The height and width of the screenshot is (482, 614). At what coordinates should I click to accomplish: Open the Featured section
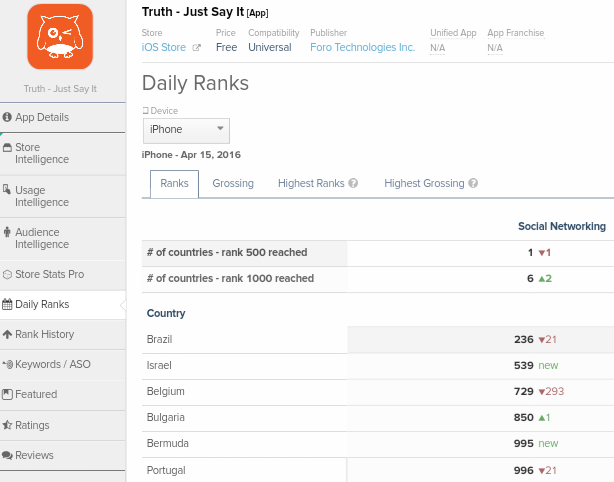(x=63, y=394)
